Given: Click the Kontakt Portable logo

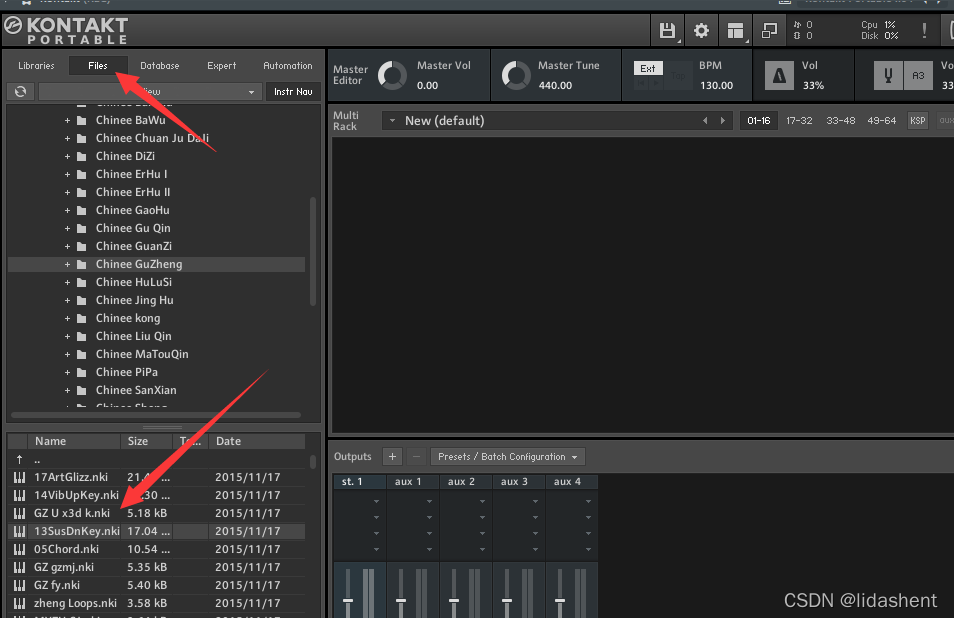Looking at the screenshot, I should [66, 30].
